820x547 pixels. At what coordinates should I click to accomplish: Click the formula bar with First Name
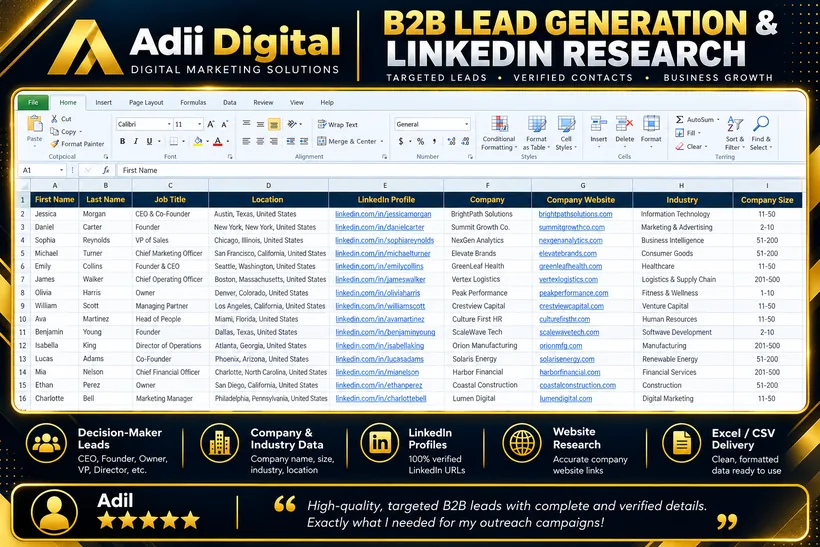point(460,170)
